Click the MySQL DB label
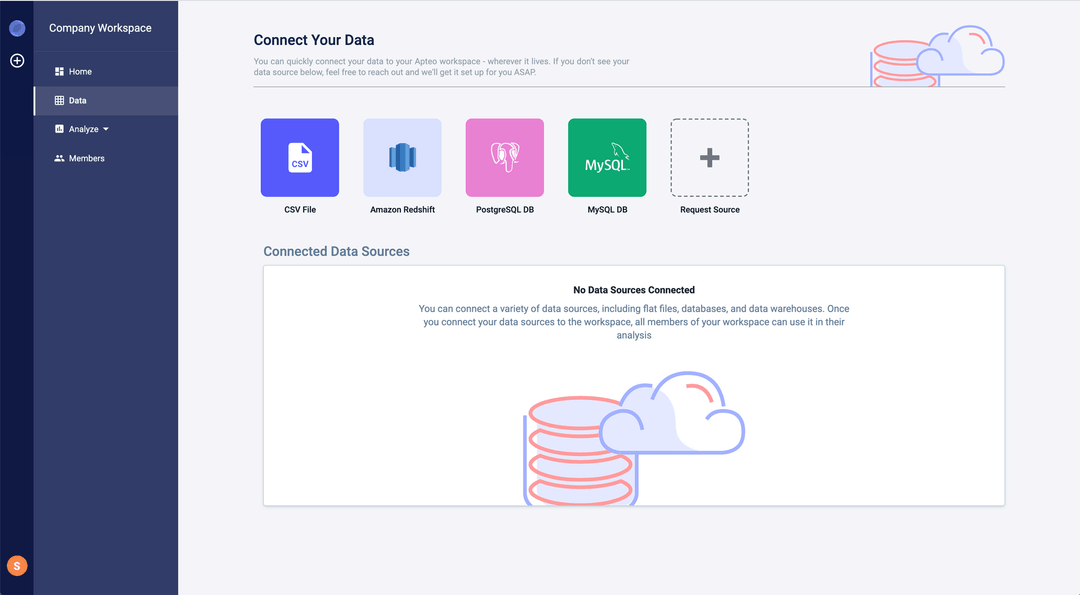Screen dimensions: 1080x595 [x=608, y=210]
